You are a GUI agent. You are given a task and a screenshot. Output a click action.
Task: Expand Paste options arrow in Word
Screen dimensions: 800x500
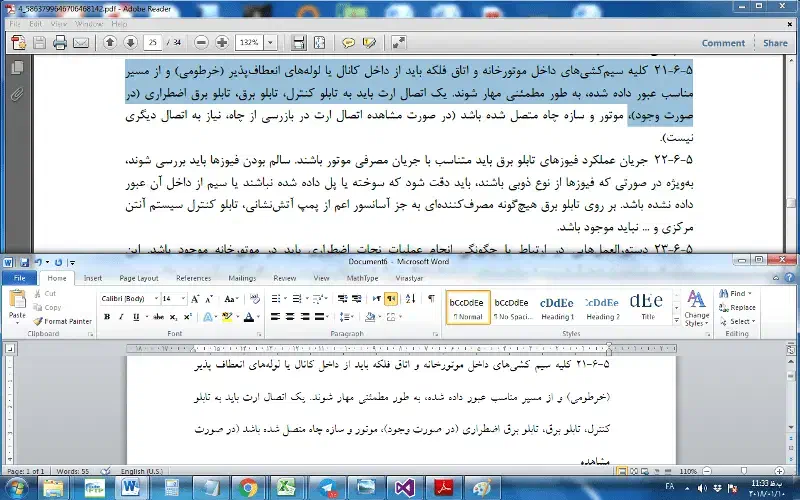[17, 323]
